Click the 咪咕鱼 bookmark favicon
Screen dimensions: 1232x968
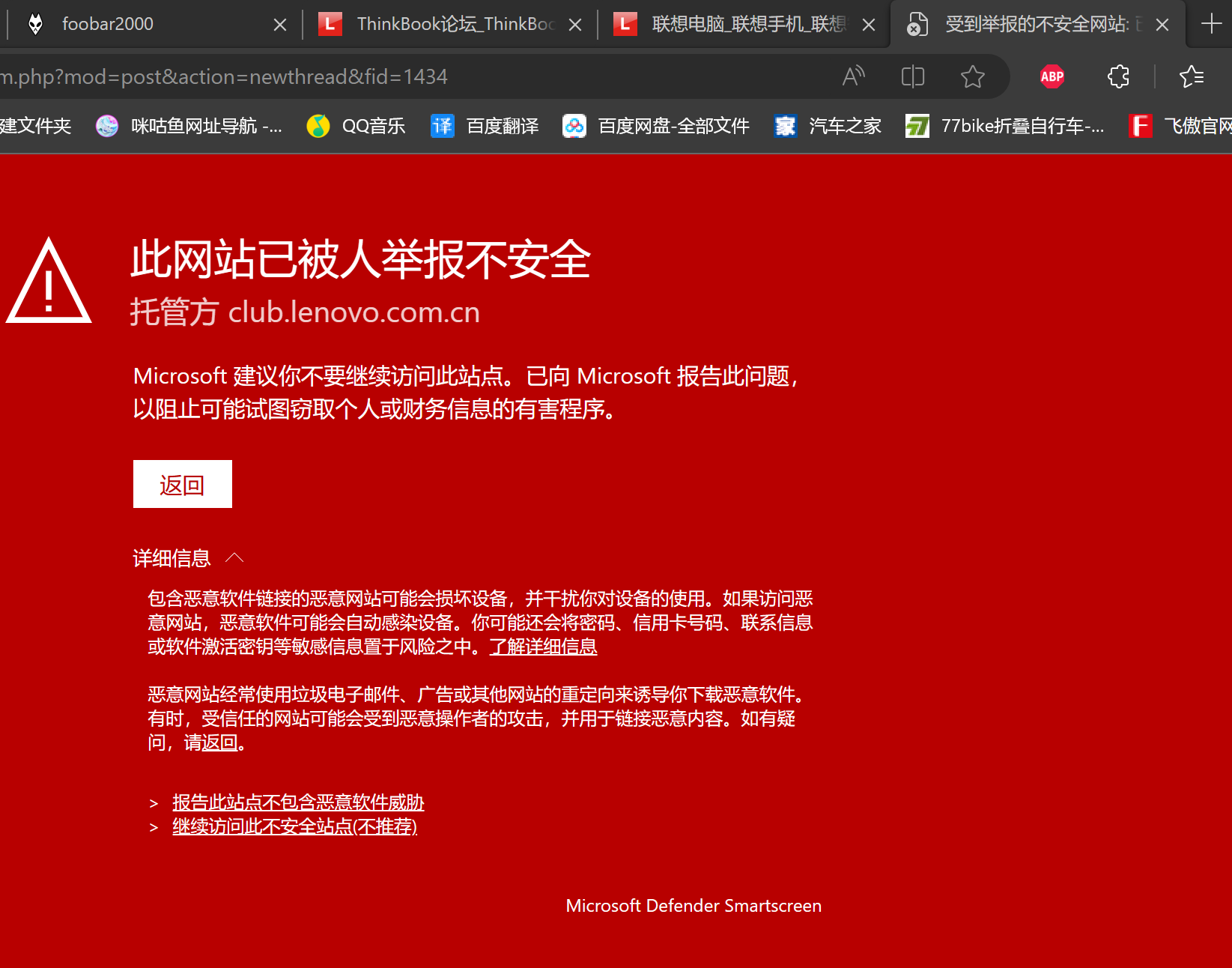[107, 126]
